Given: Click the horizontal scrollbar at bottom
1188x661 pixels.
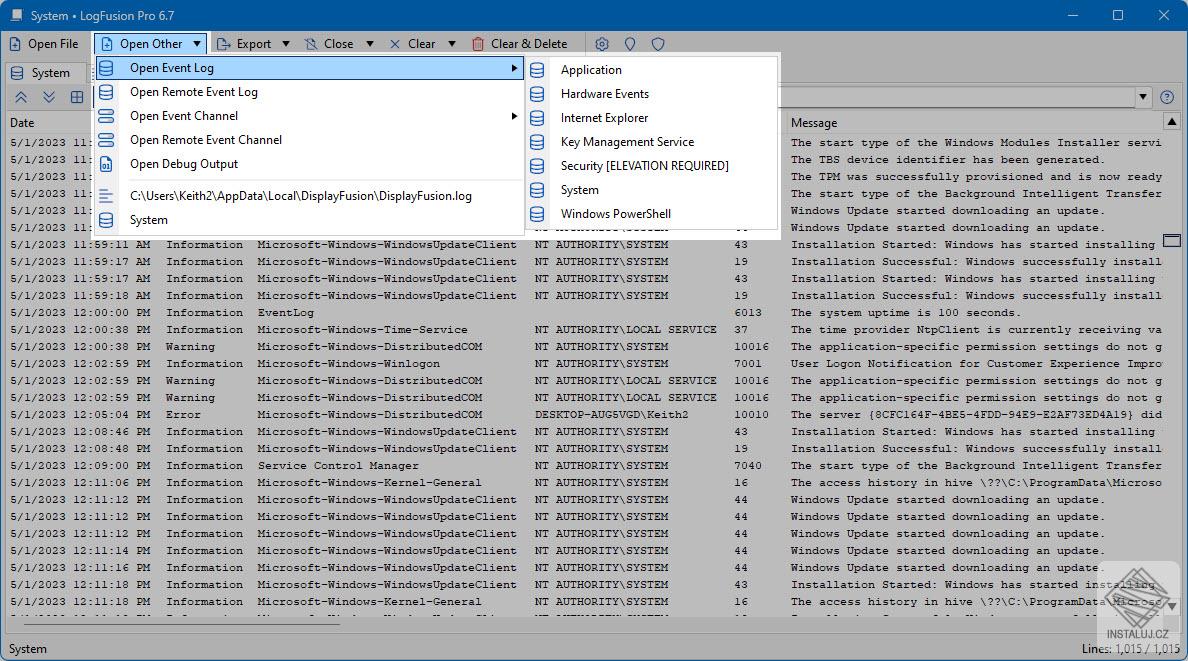Looking at the screenshot, I should click(182, 624).
